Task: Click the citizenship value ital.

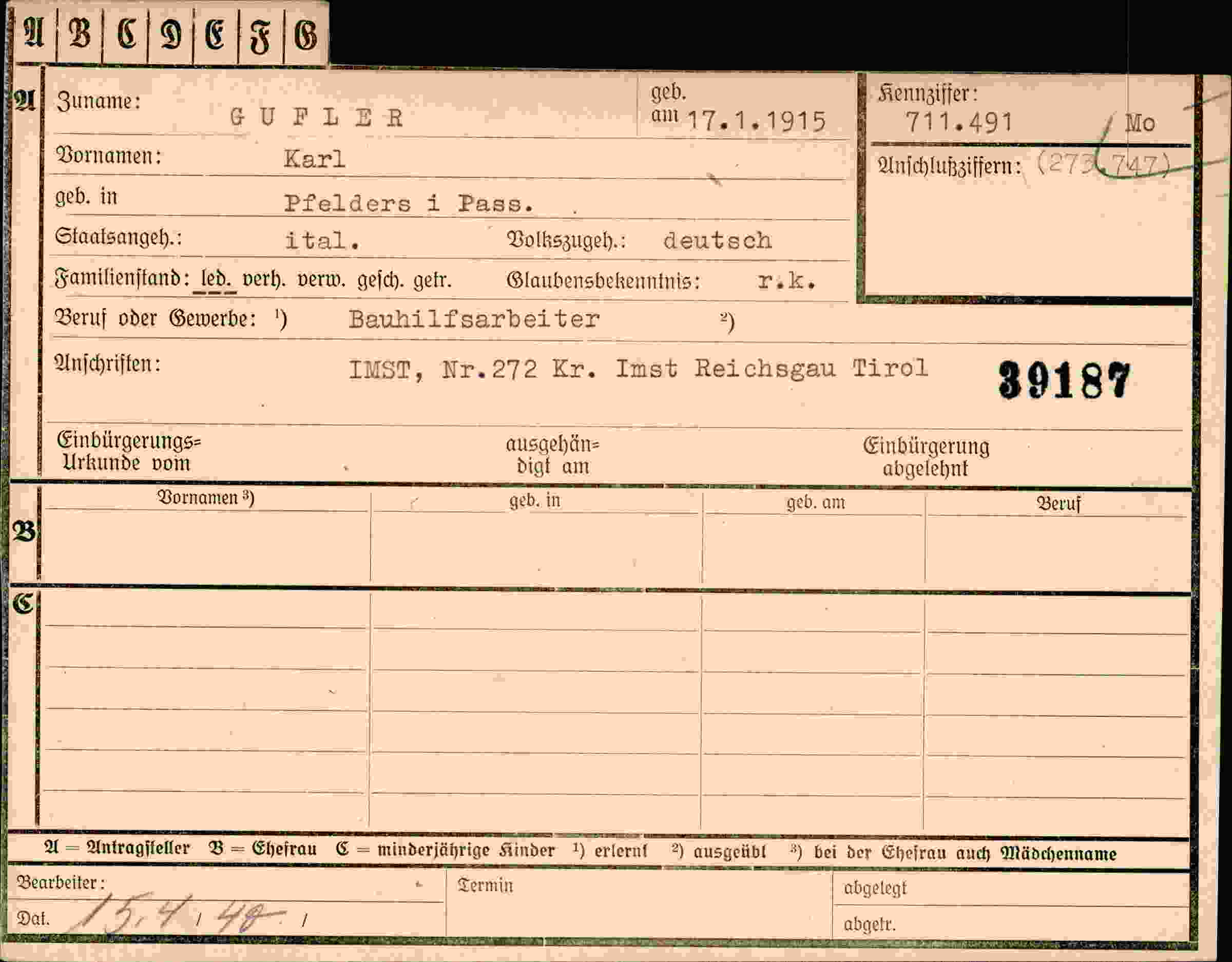Action: 322,241
